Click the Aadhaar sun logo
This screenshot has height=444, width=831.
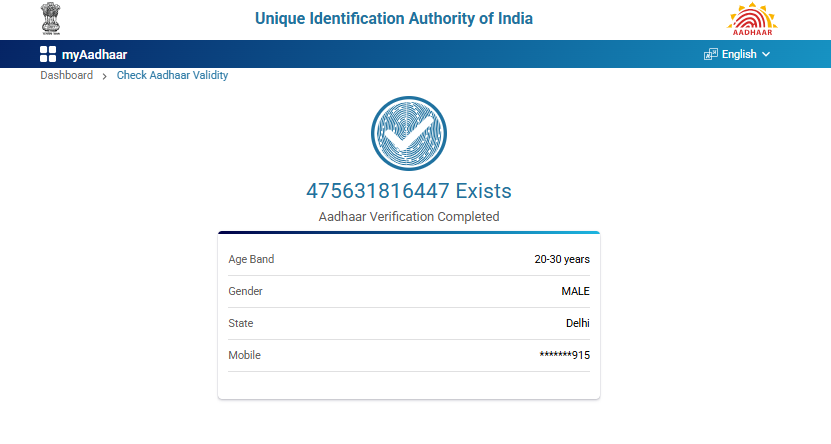coord(751,19)
